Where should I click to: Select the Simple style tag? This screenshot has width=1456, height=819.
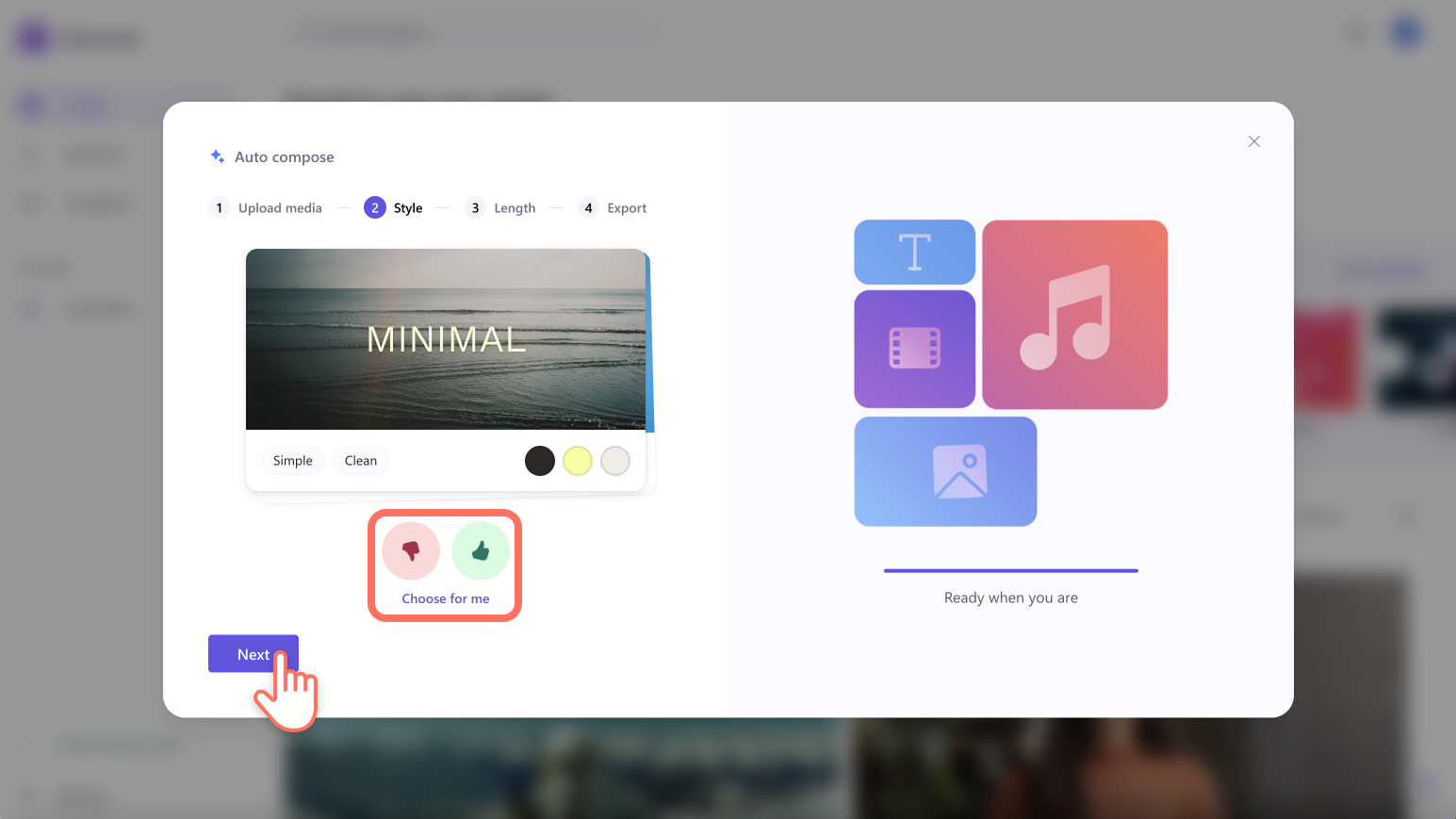292,460
